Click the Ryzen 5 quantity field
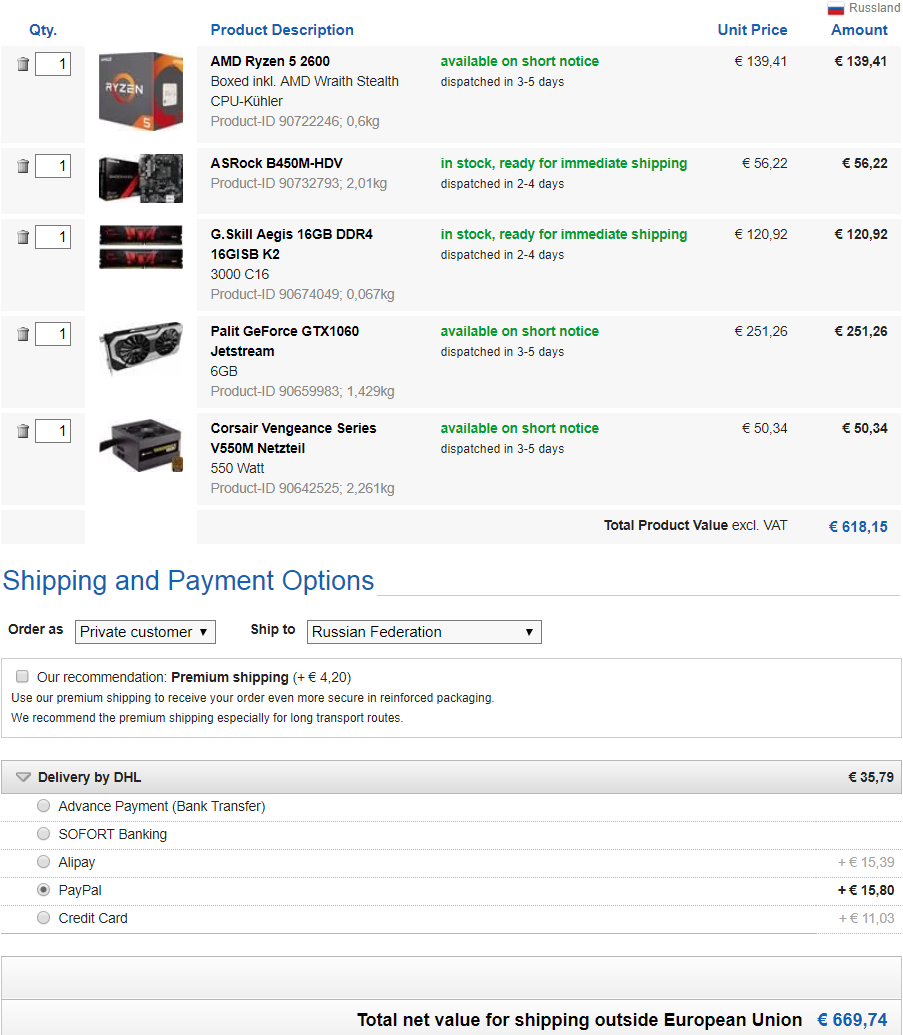 [x=53, y=65]
